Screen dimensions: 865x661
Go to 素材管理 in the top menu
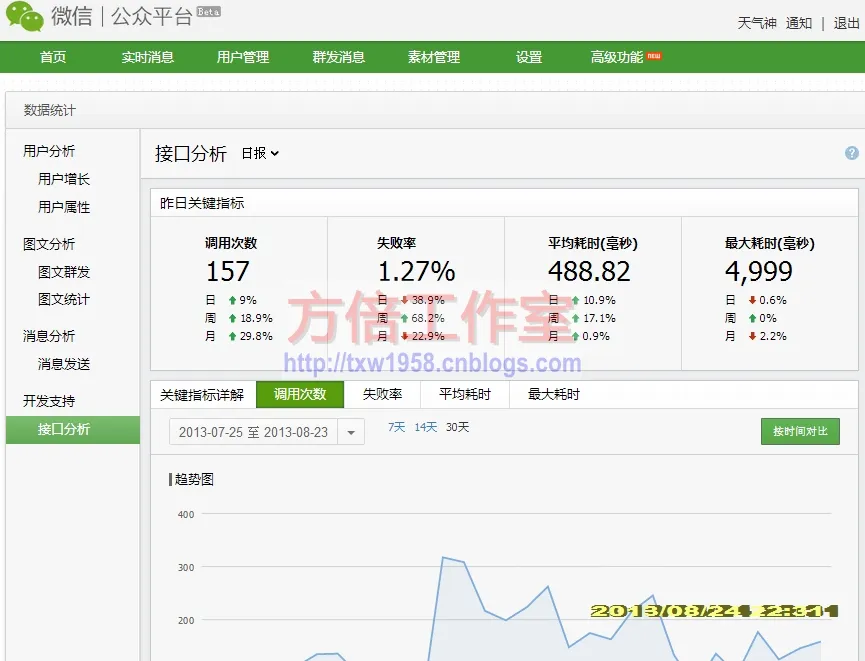point(434,57)
